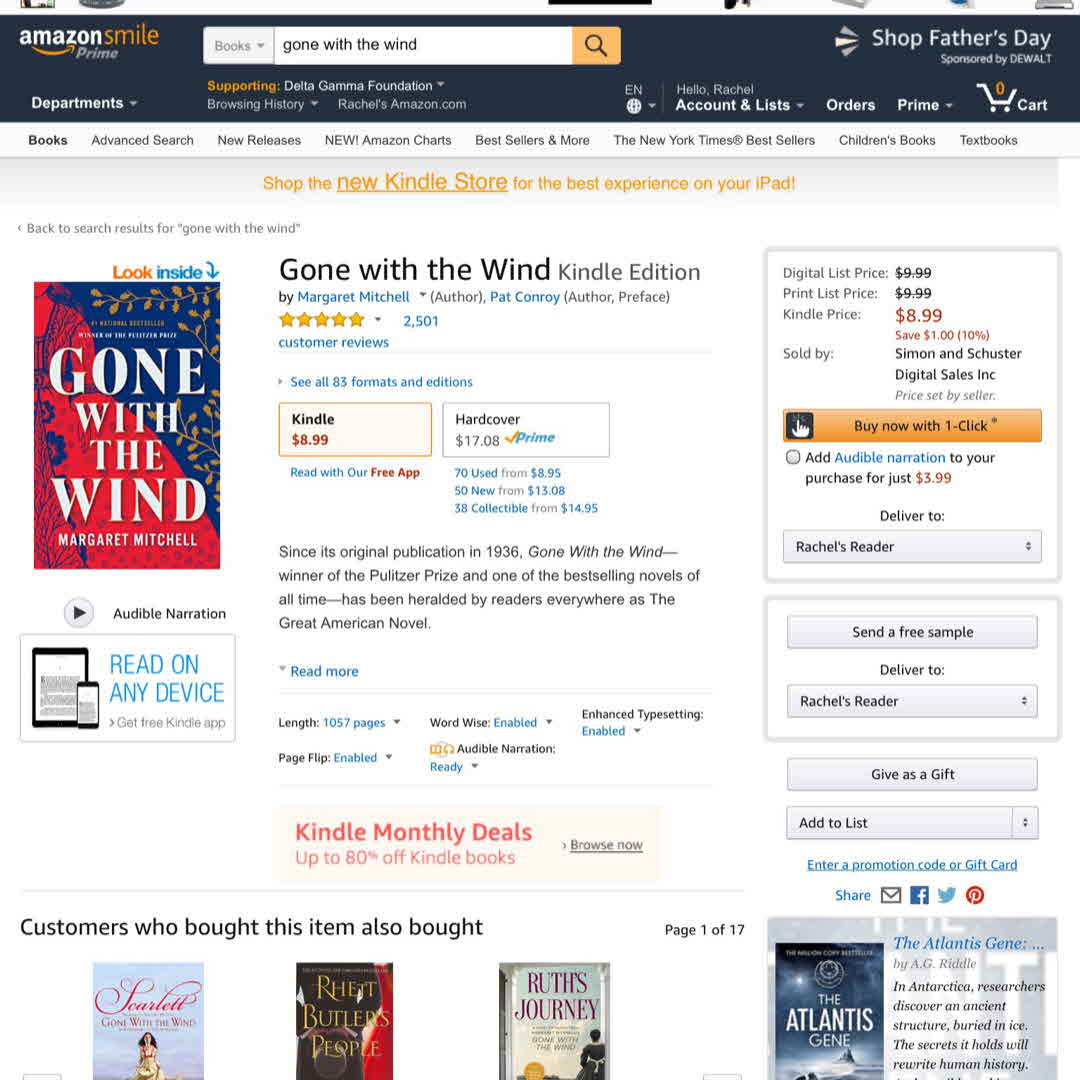1080x1080 pixels.
Task: Share this book on Twitter
Action: pyautogui.click(x=946, y=895)
